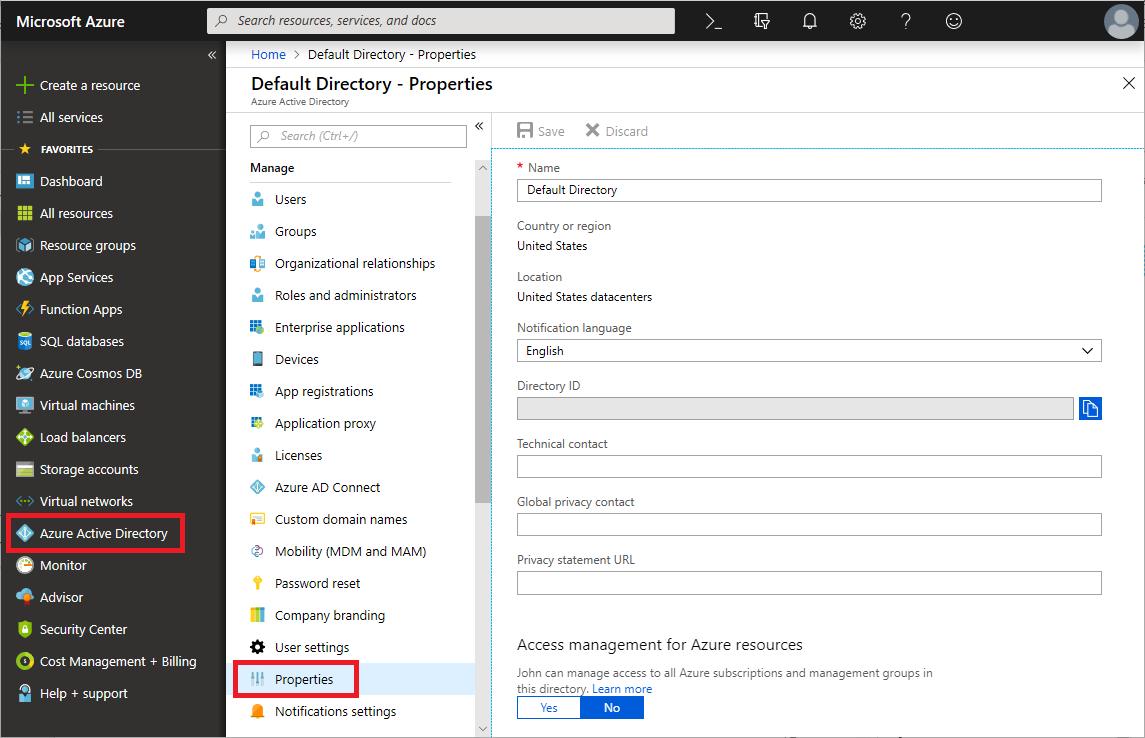Collapse the left favorites sidebar
The height and width of the screenshot is (738, 1145).
[x=212, y=55]
